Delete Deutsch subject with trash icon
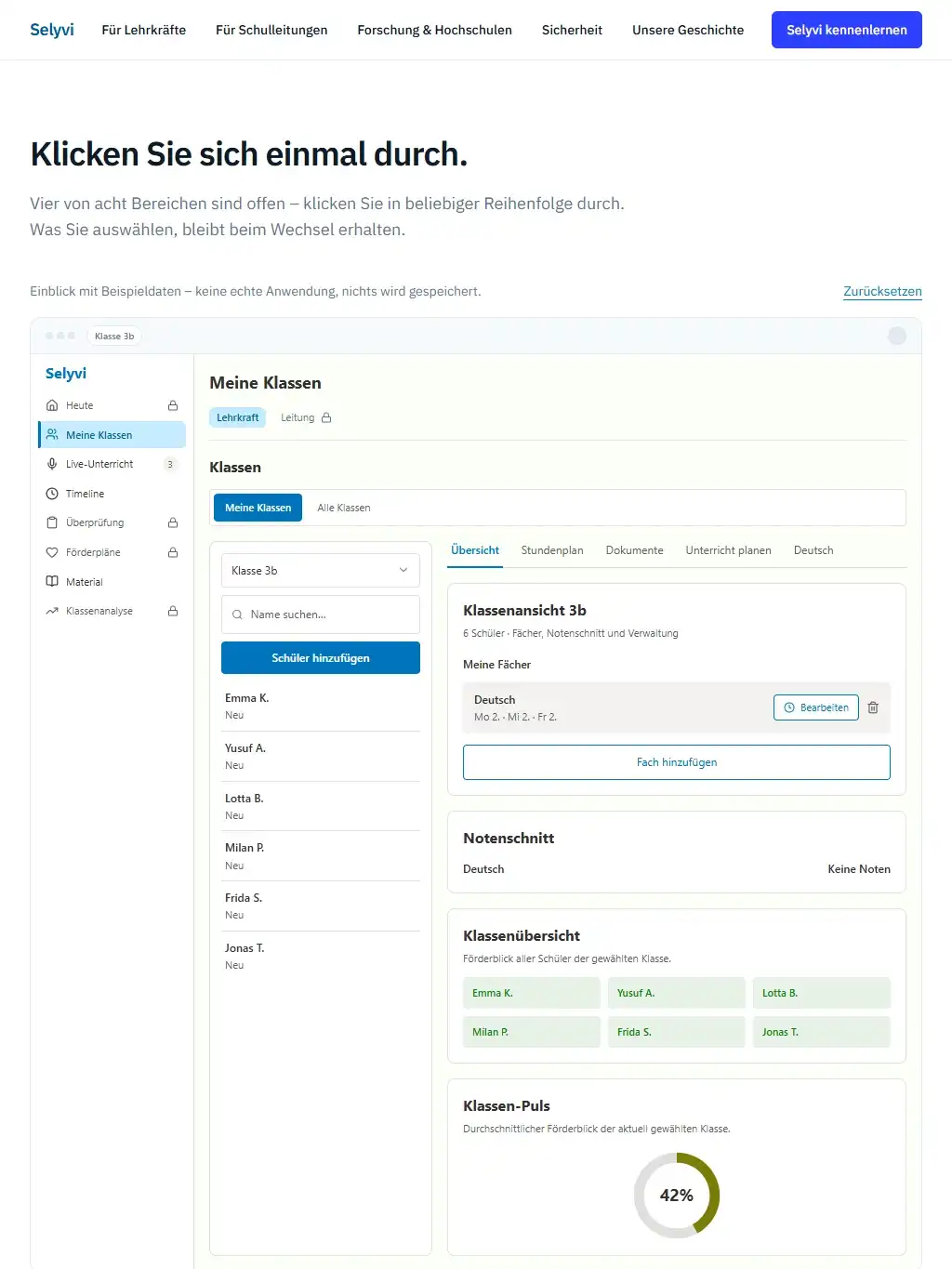The height and width of the screenshot is (1269, 952). 873,707
